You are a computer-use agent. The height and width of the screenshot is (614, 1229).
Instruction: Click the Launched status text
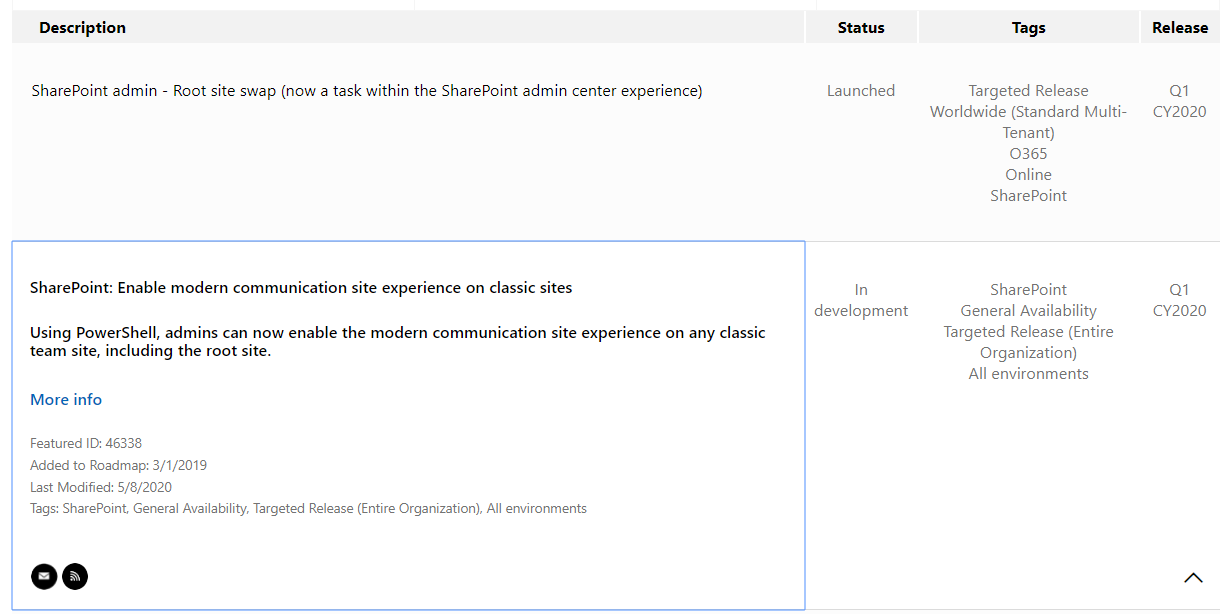861,91
